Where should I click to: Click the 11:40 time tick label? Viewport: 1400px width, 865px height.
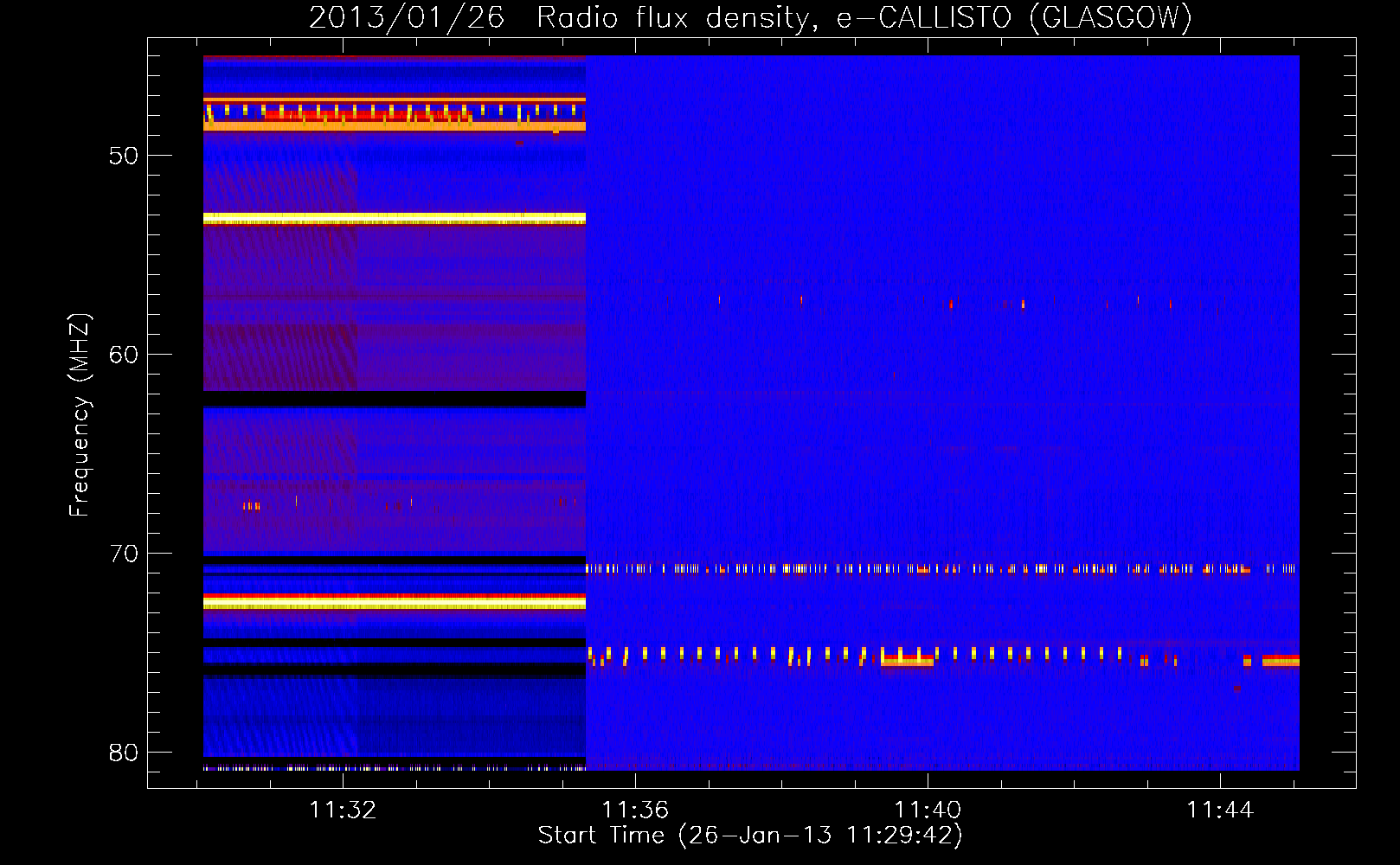(928, 810)
